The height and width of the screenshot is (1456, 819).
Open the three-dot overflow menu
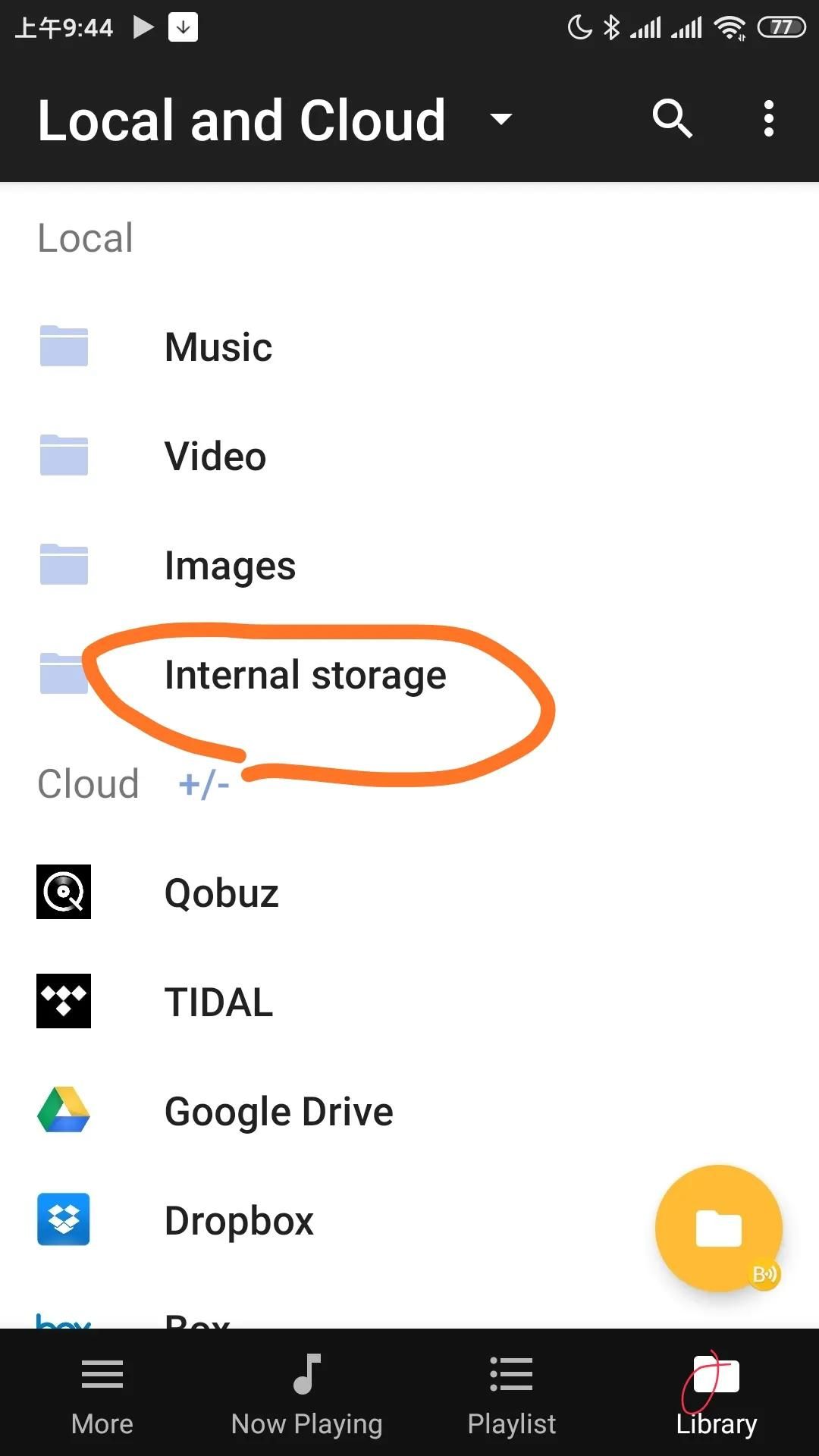tap(769, 119)
